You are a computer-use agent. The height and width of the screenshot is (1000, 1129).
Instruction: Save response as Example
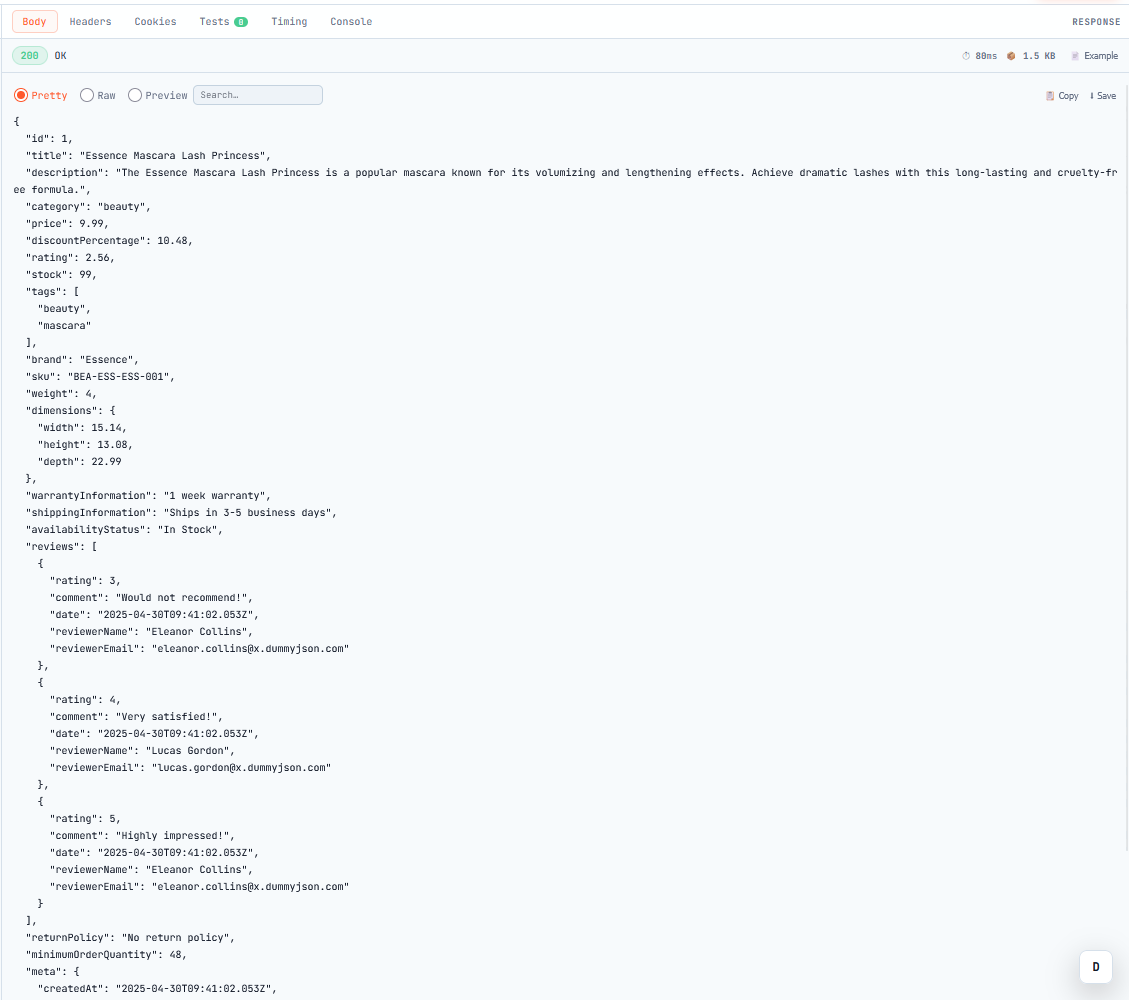point(1094,55)
